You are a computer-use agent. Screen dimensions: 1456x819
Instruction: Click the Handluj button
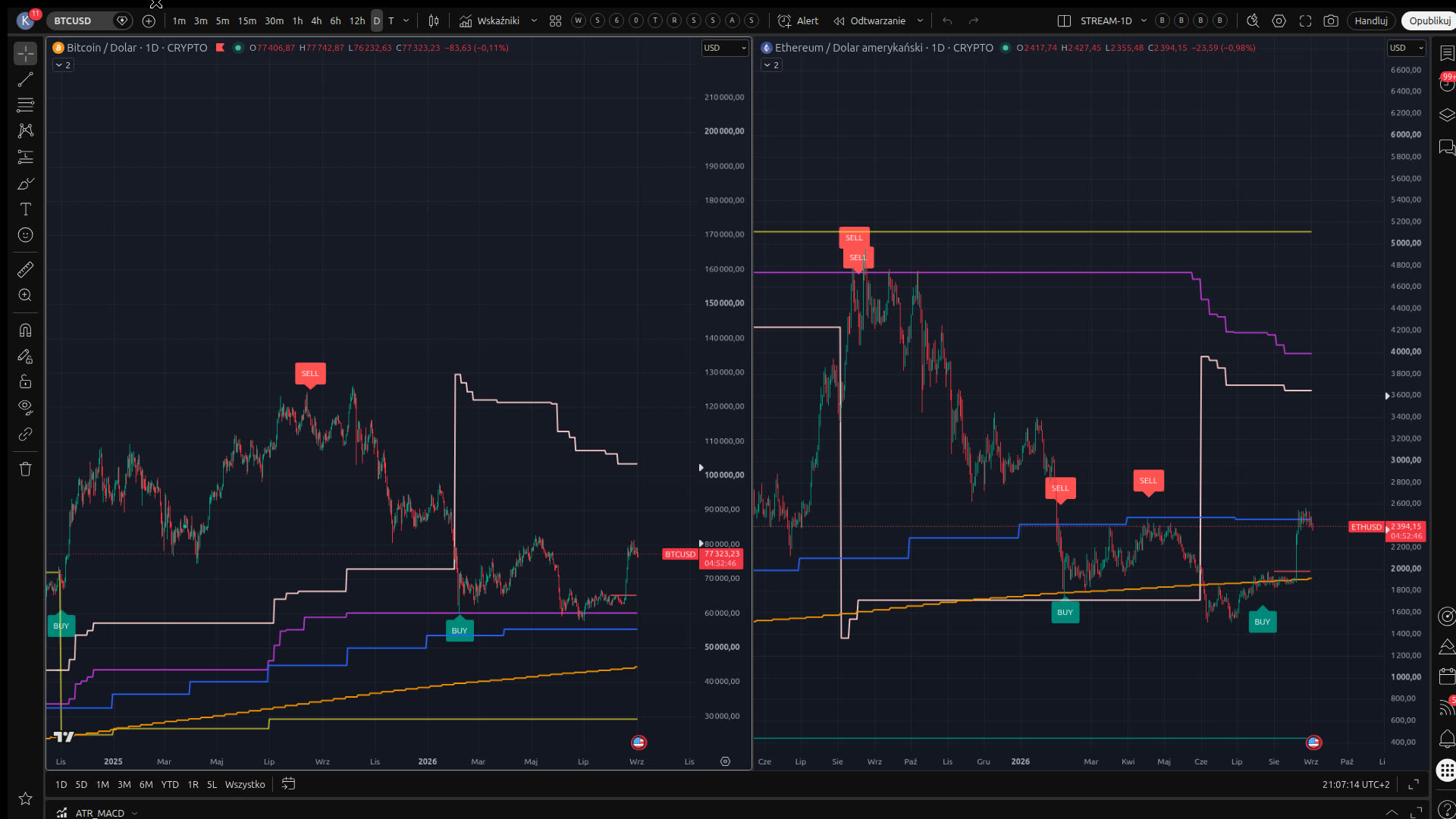[1371, 20]
